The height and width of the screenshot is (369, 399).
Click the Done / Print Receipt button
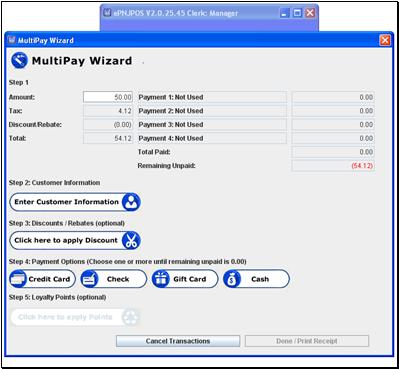click(x=307, y=341)
